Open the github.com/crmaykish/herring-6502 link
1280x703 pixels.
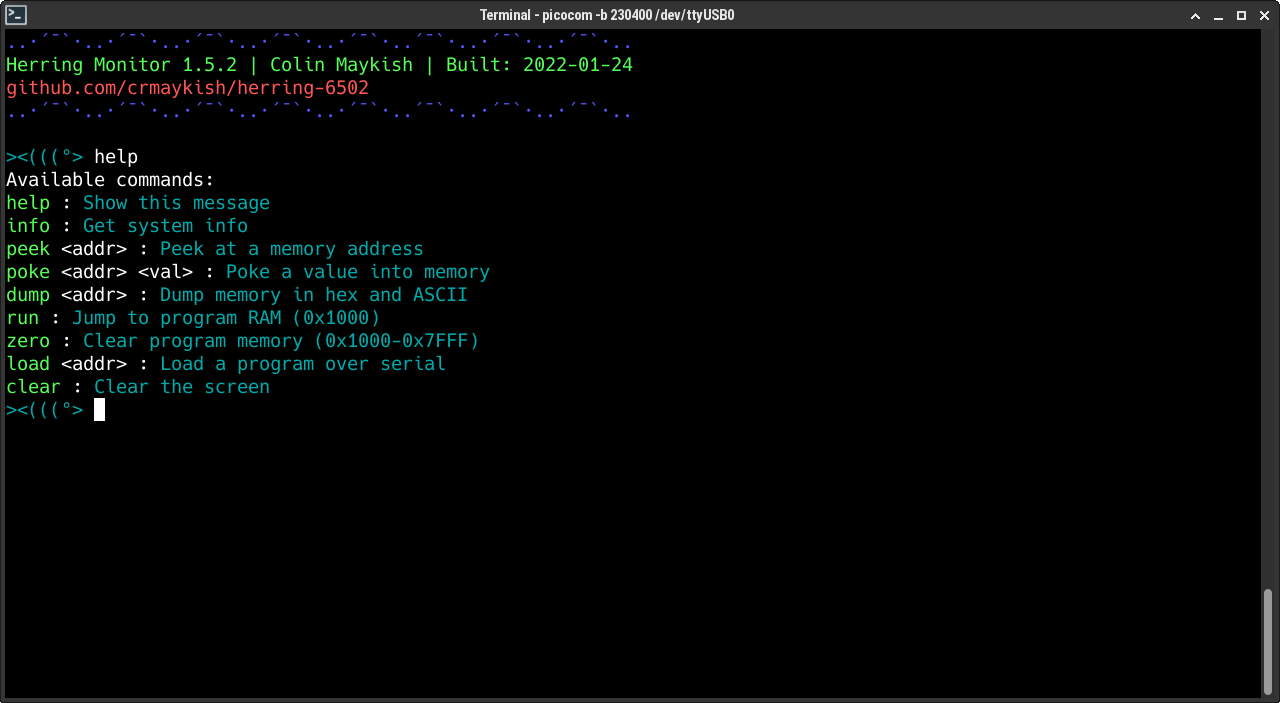pyautogui.click(x=188, y=88)
